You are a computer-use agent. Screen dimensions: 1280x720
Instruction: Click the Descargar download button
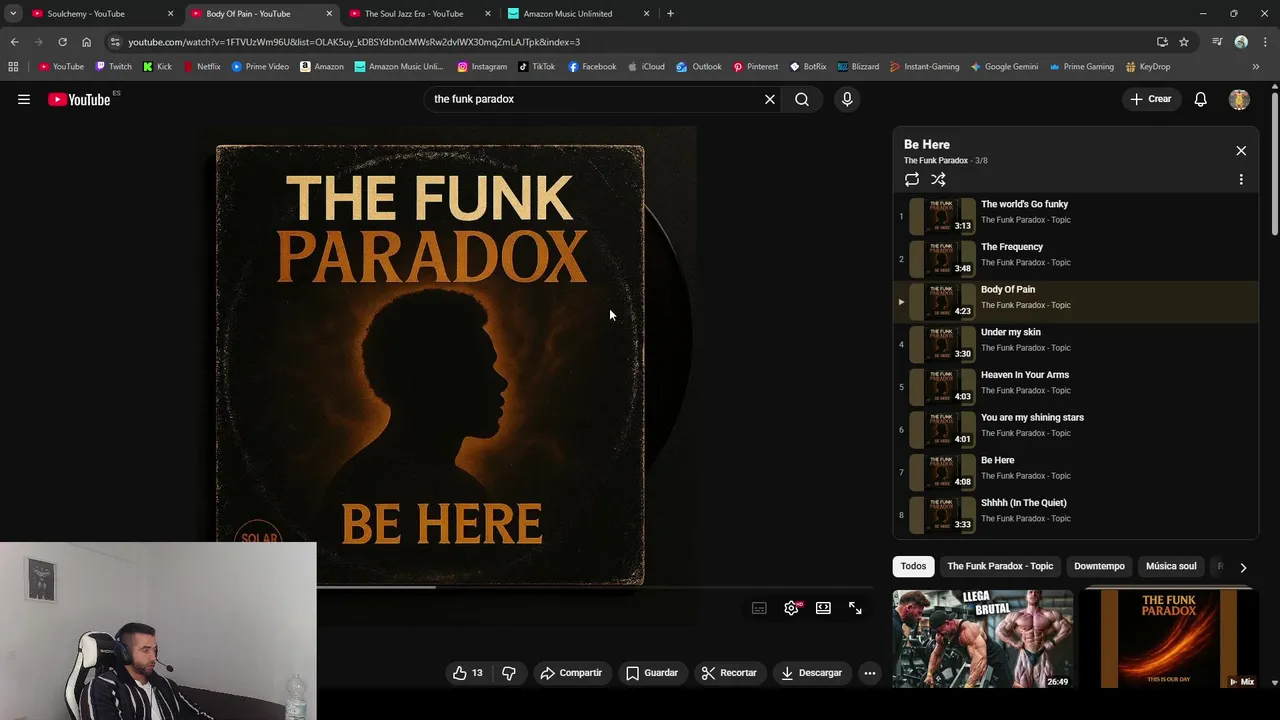tap(812, 673)
